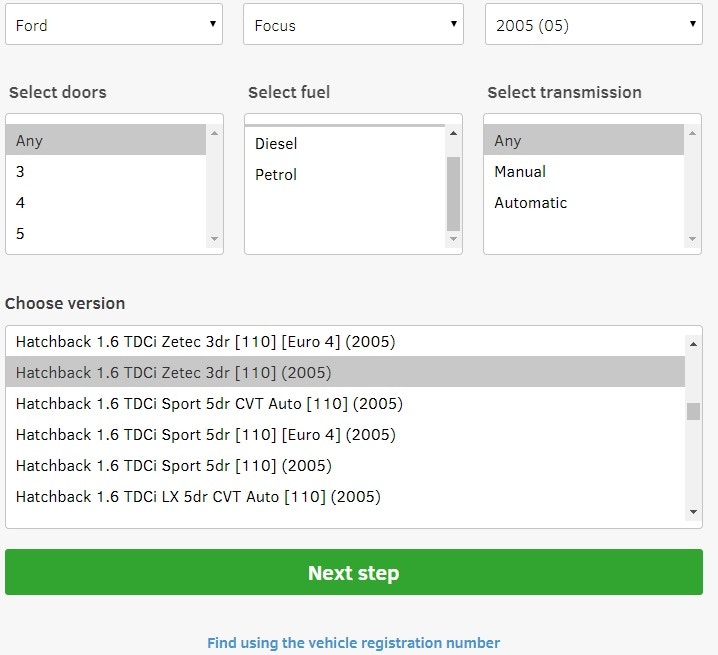The image size is (718, 655).
Task: Choose Diesel in the fuel list
Action: [345, 144]
